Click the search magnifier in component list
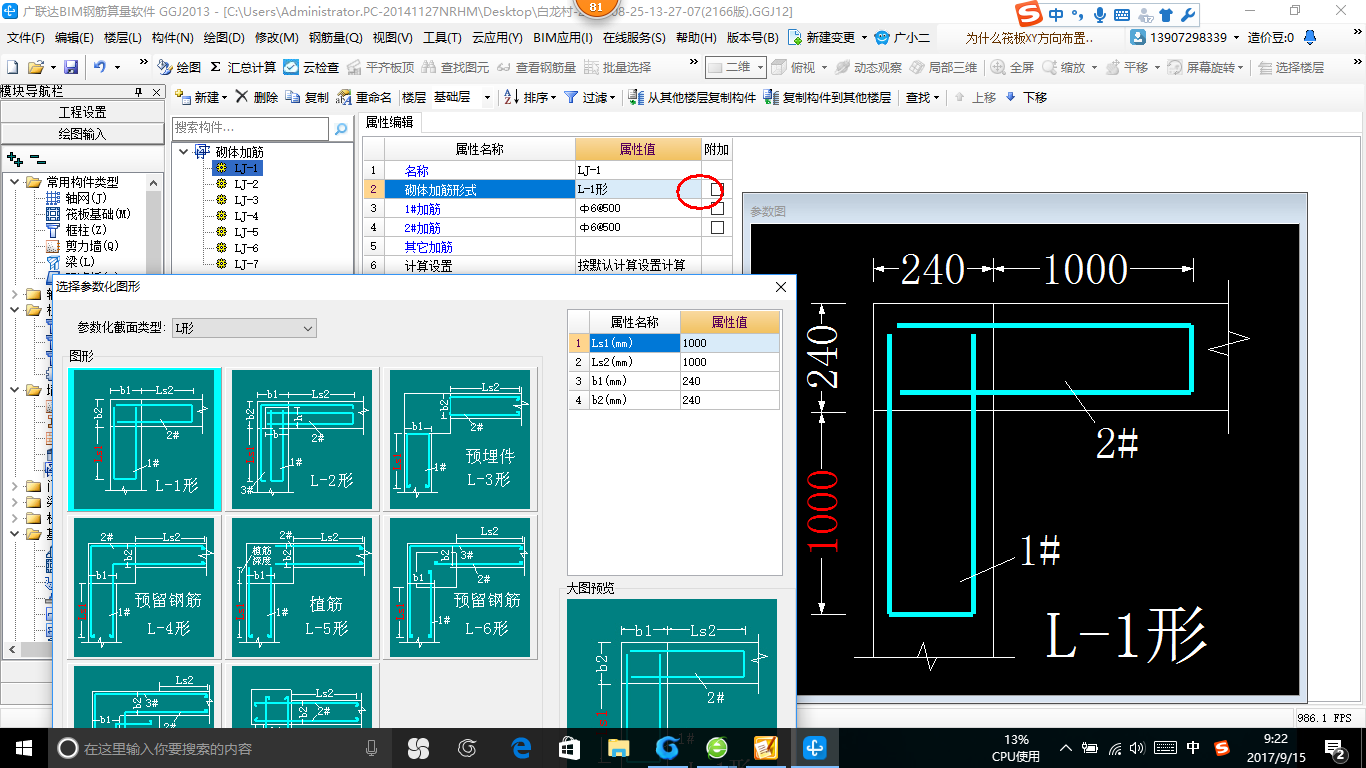This screenshot has width=1366, height=768. (x=341, y=128)
